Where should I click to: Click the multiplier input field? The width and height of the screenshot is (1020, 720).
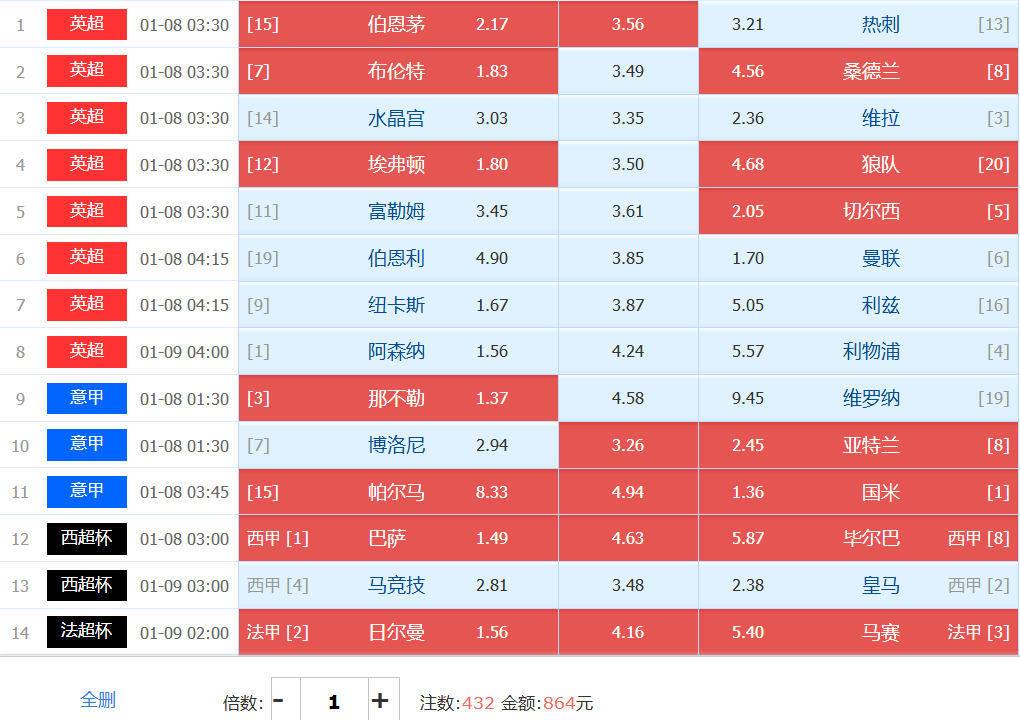click(x=333, y=701)
